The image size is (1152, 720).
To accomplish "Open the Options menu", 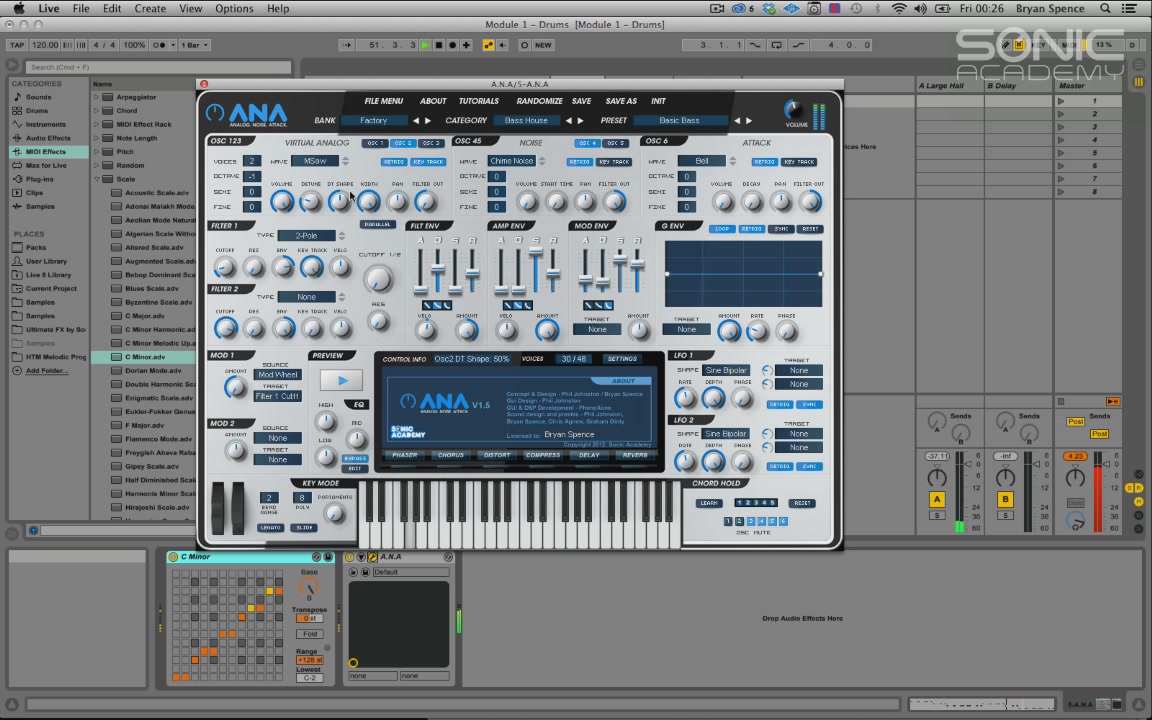I will 234,9.
